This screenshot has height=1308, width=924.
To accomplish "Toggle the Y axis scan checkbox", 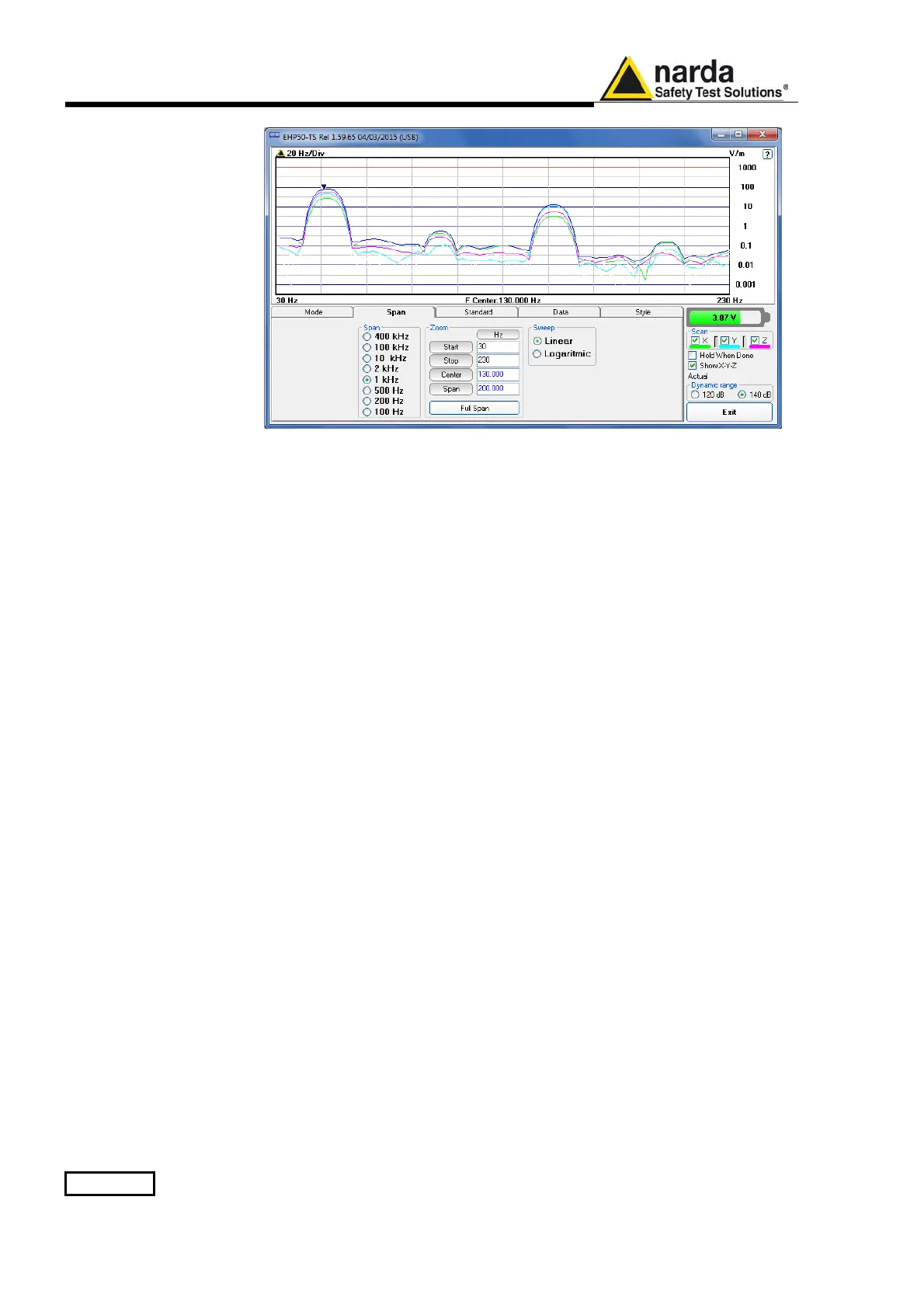I will click(x=724, y=340).
